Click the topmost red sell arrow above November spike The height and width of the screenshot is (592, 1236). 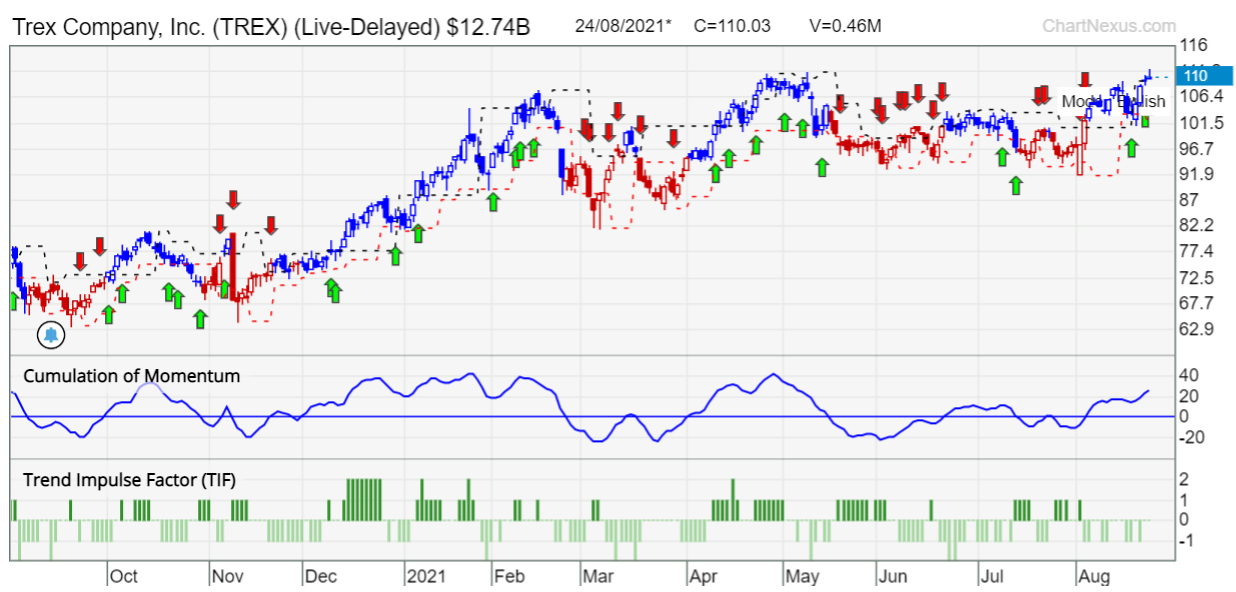coord(233,199)
